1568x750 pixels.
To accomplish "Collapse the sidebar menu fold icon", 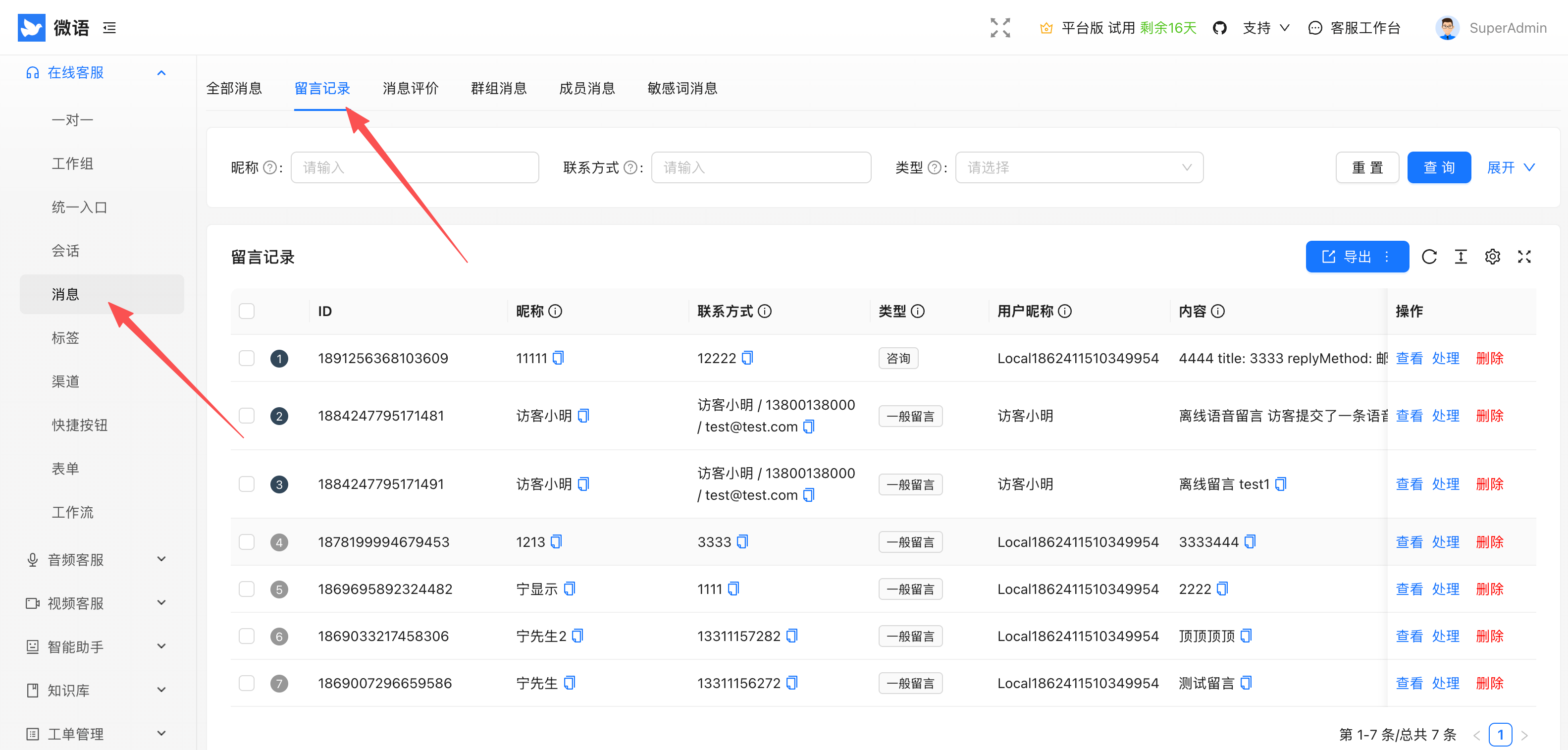I will 109,28.
